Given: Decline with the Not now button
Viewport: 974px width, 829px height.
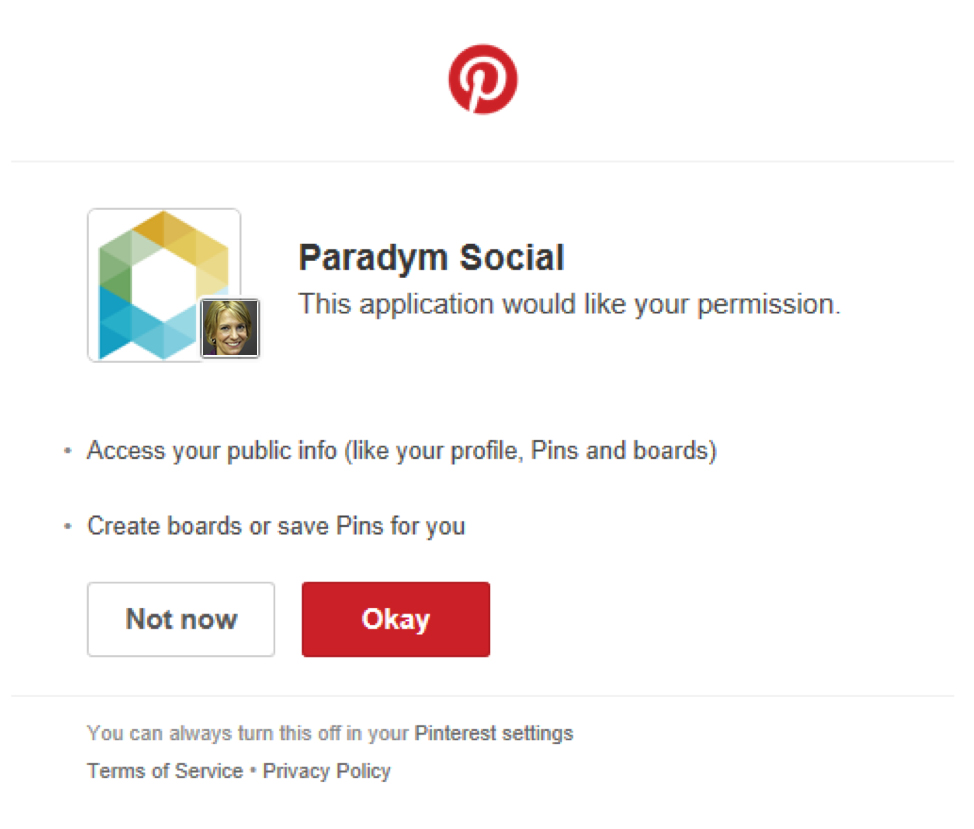Looking at the screenshot, I should pyautogui.click(x=181, y=619).
